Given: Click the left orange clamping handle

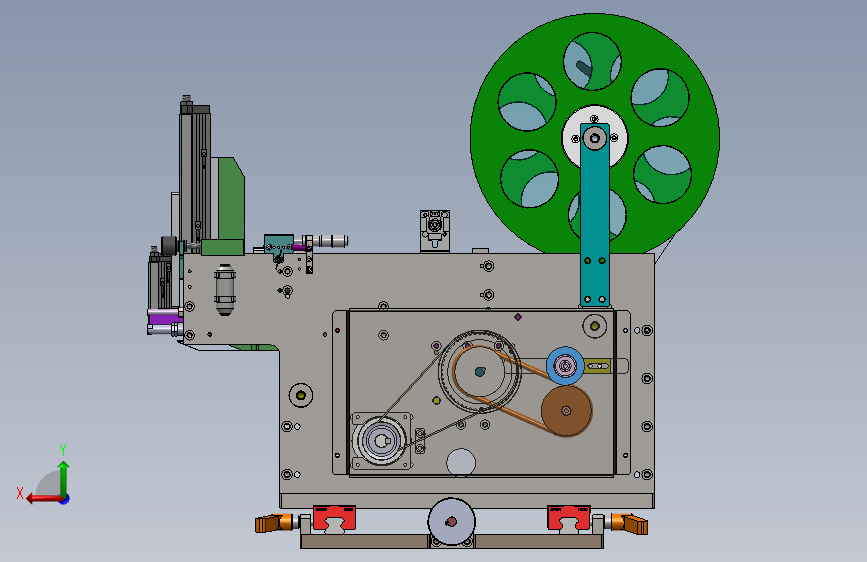Looking at the screenshot, I should pos(274,523).
